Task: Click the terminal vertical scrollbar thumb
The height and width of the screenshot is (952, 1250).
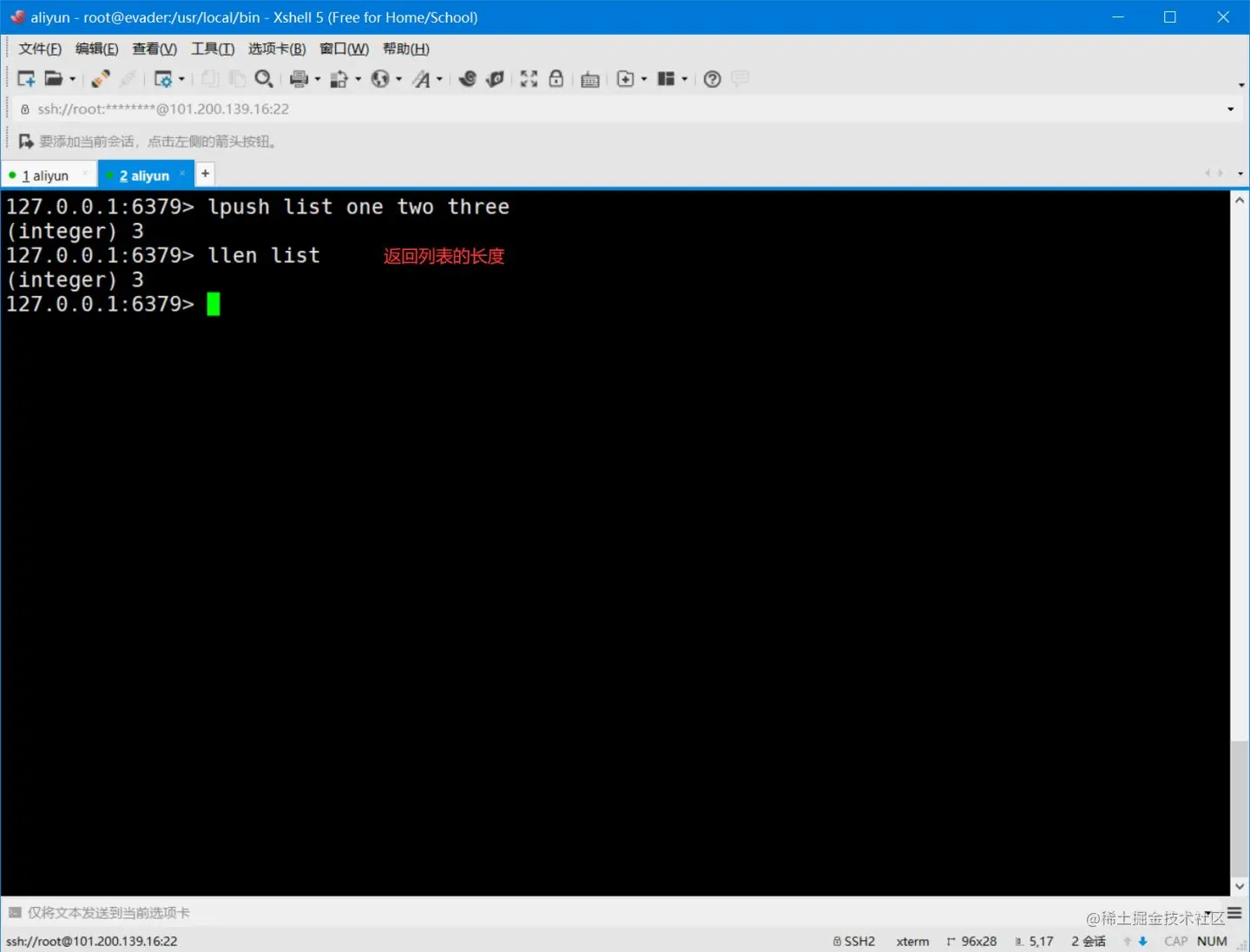Action: (x=1240, y=809)
